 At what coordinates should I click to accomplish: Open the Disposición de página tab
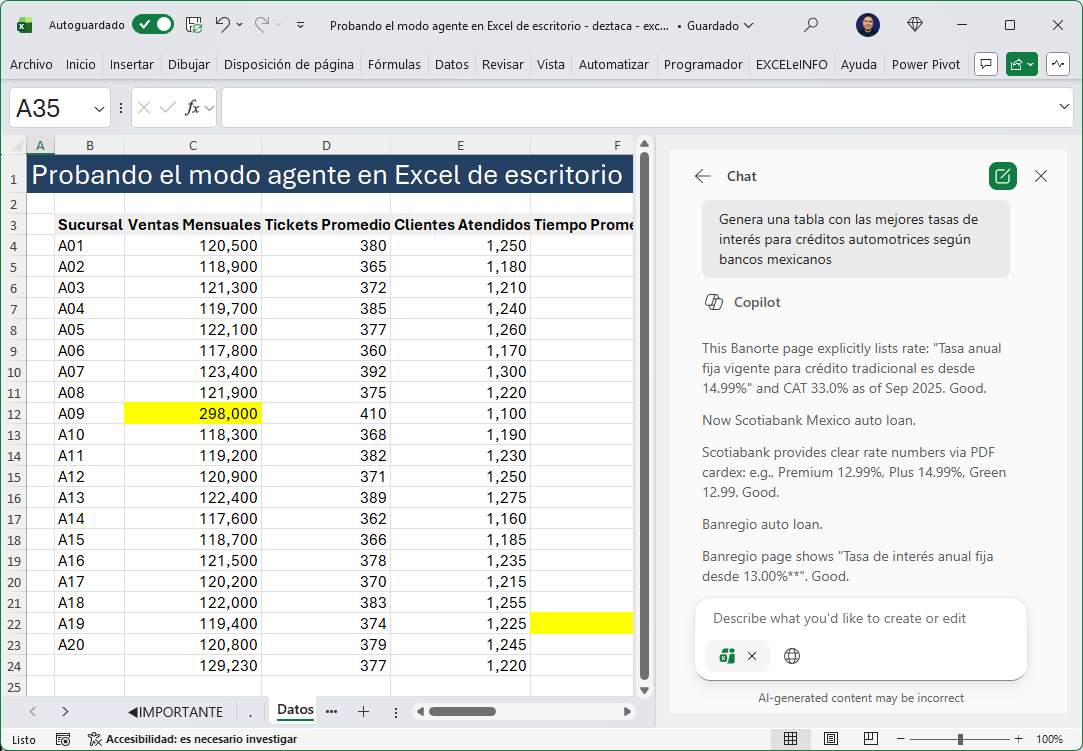coord(289,64)
